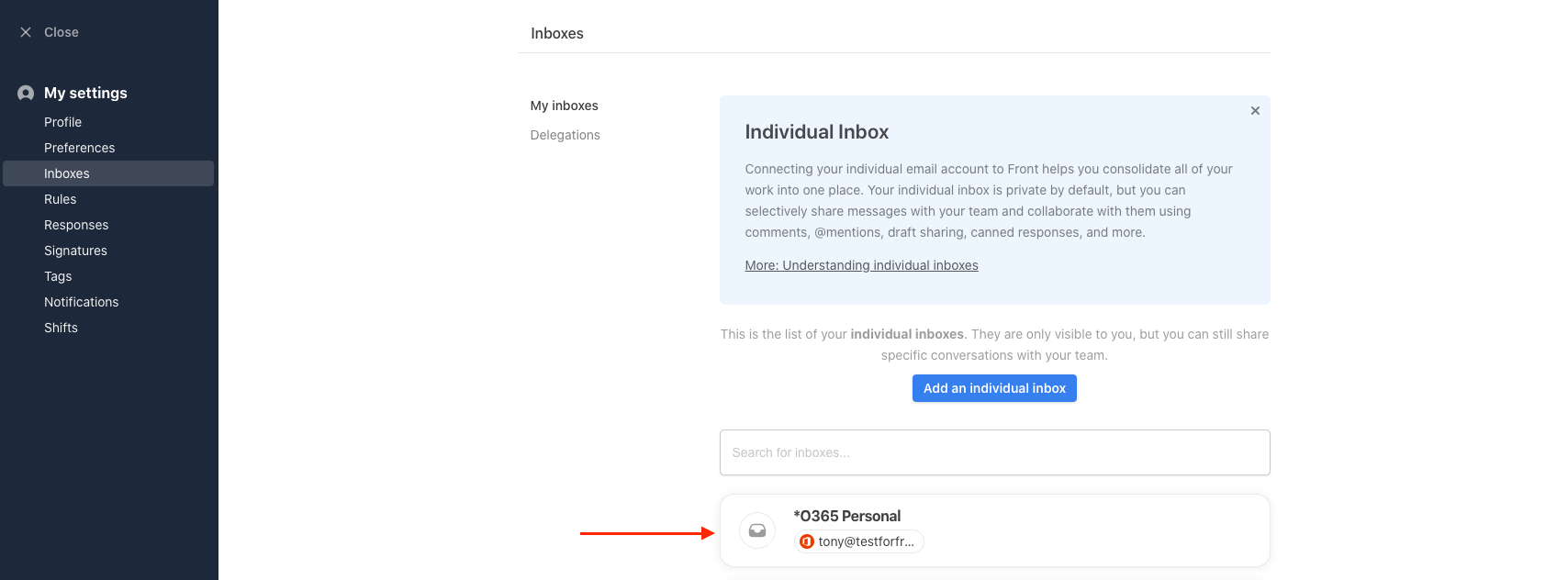The height and width of the screenshot is (580, 1568).
Task: Open the Tags settings page
Action: (x=58, y=276)
